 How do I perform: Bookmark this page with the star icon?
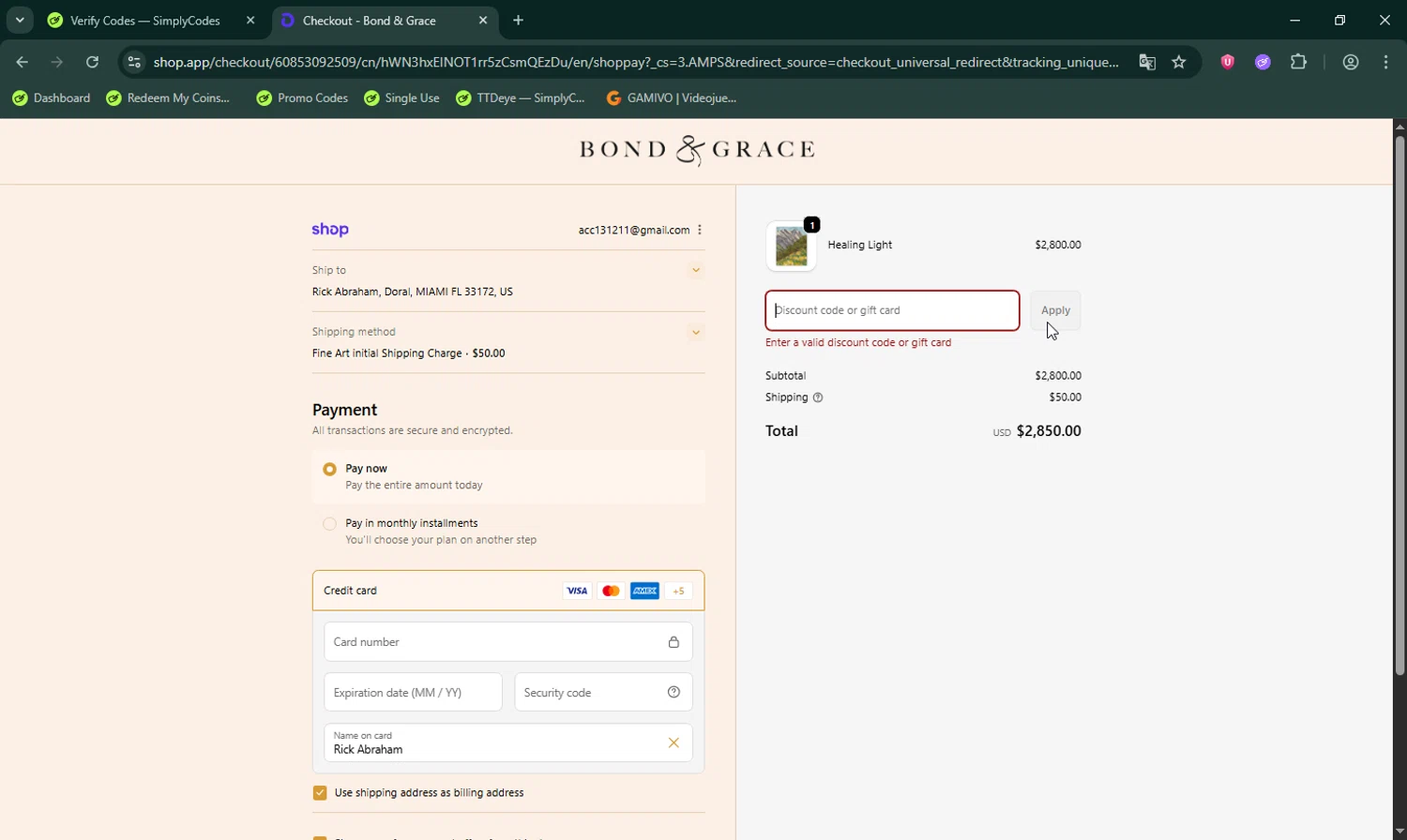[1179, 62]
